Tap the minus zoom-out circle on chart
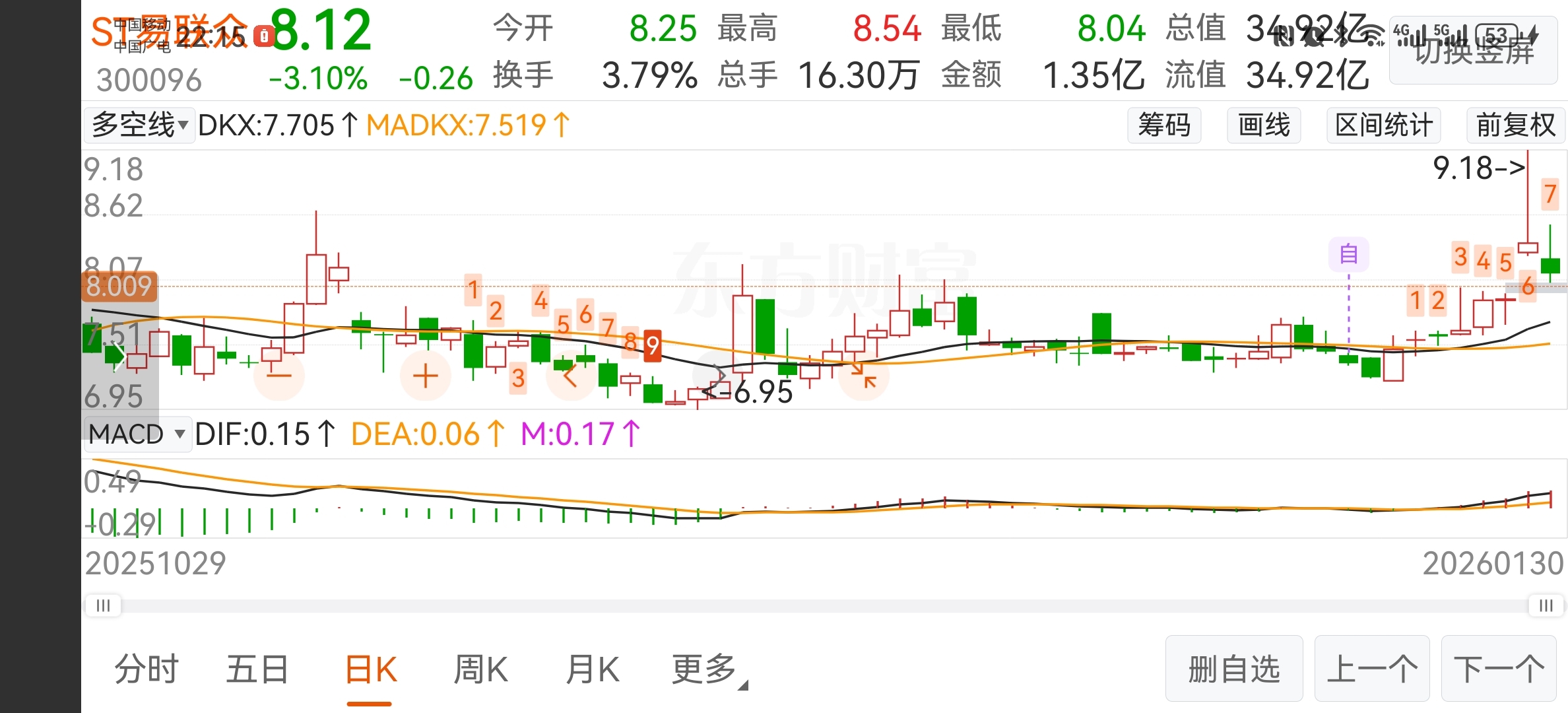This screenshot has height=713, width=1568. pyautogui.click(x=279, y=376)
